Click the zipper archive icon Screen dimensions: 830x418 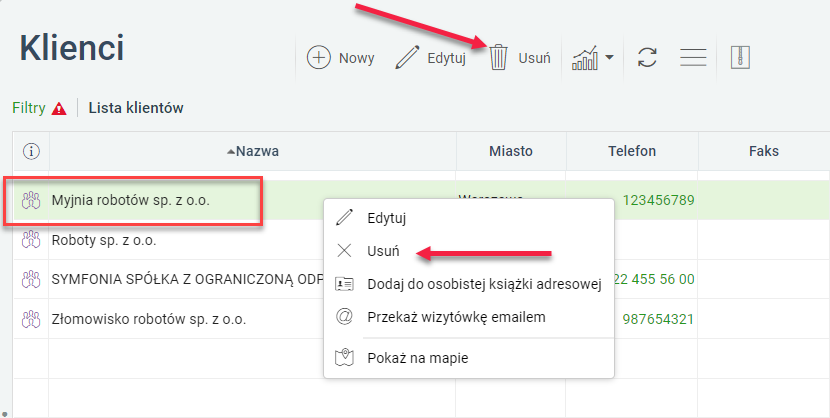point(740,57)
